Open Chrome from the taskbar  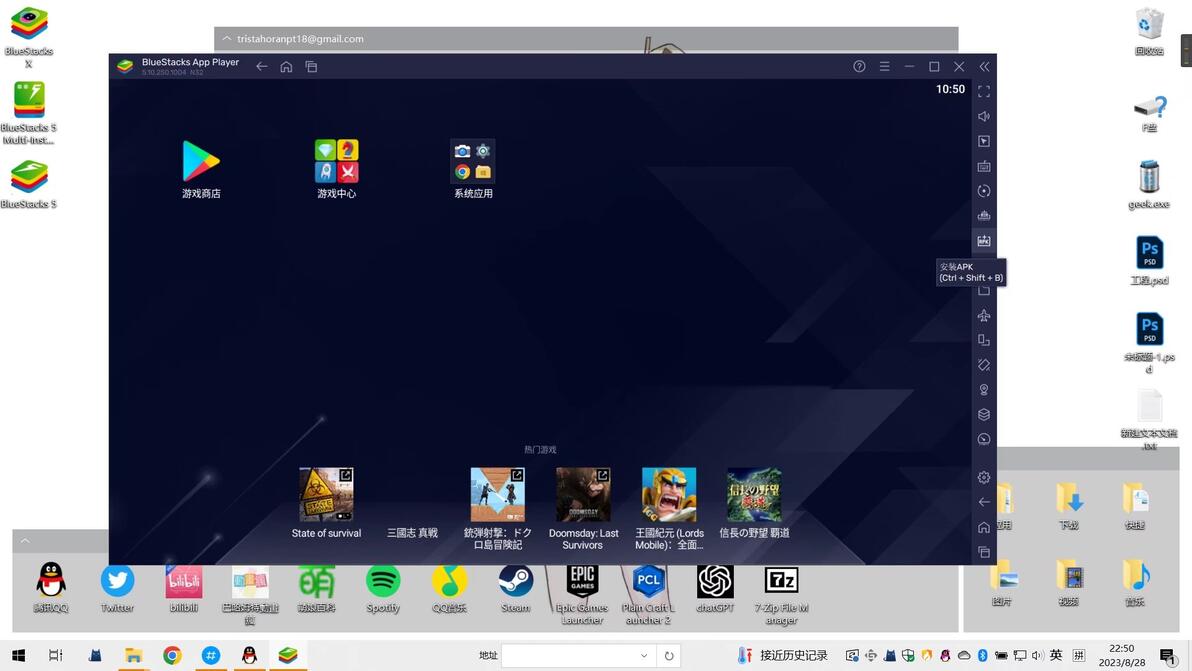[173, 655]
